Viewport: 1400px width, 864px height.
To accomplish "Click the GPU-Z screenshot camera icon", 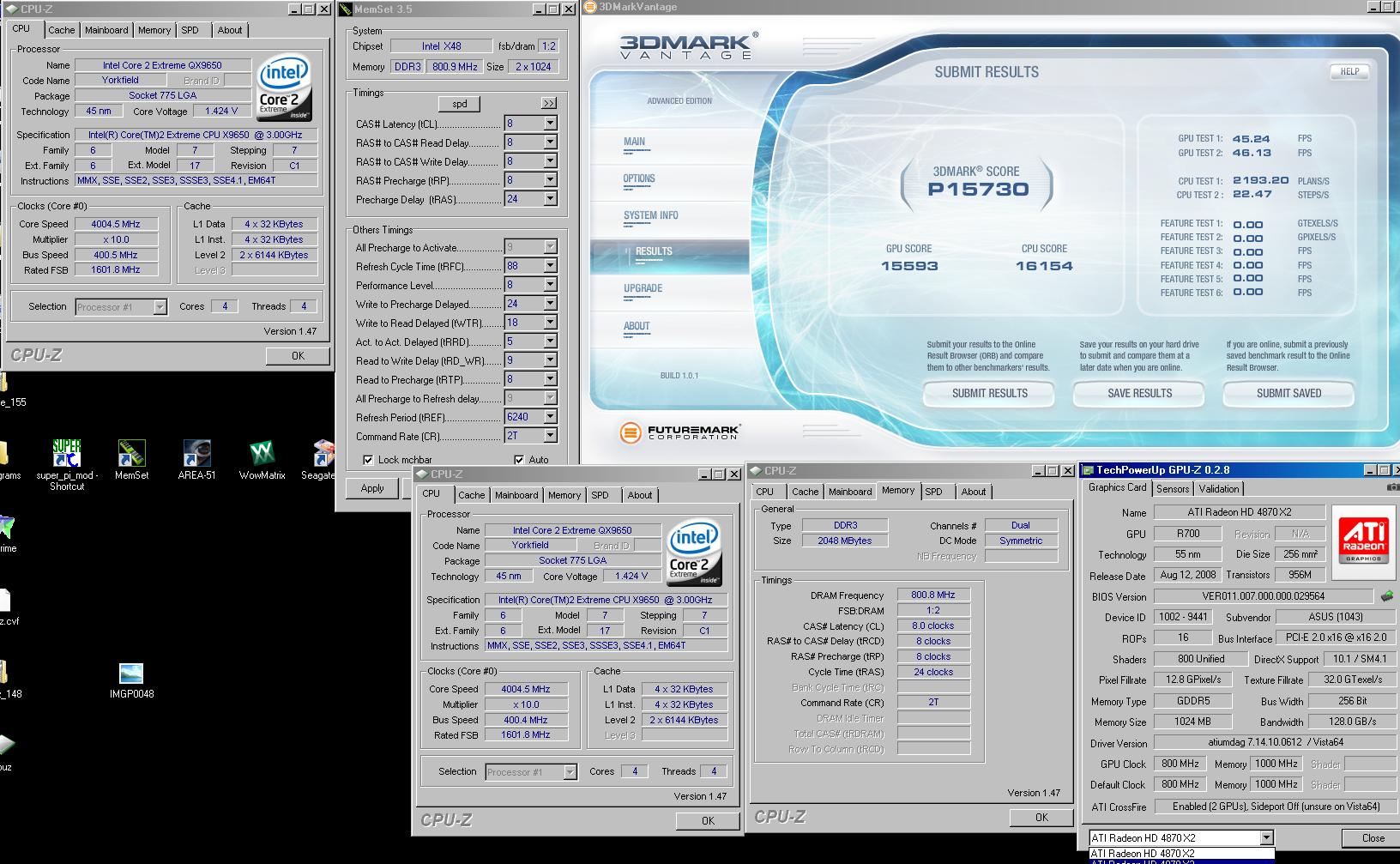I will click(1392, 487).
